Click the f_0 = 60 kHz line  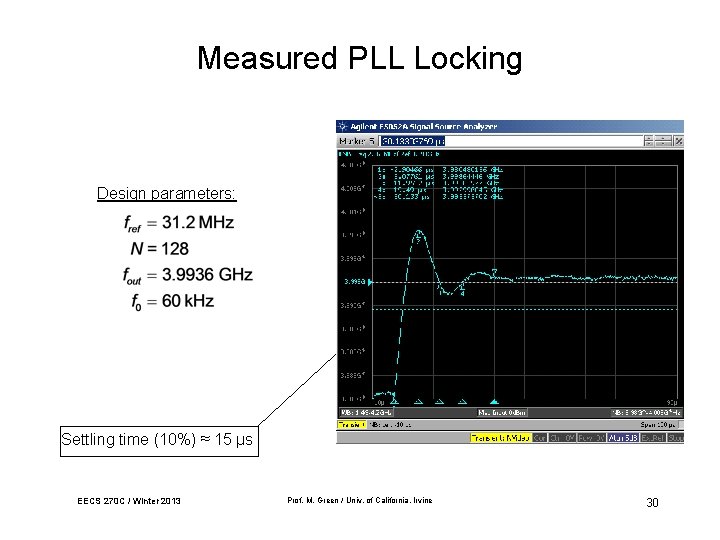pos(173,302)
